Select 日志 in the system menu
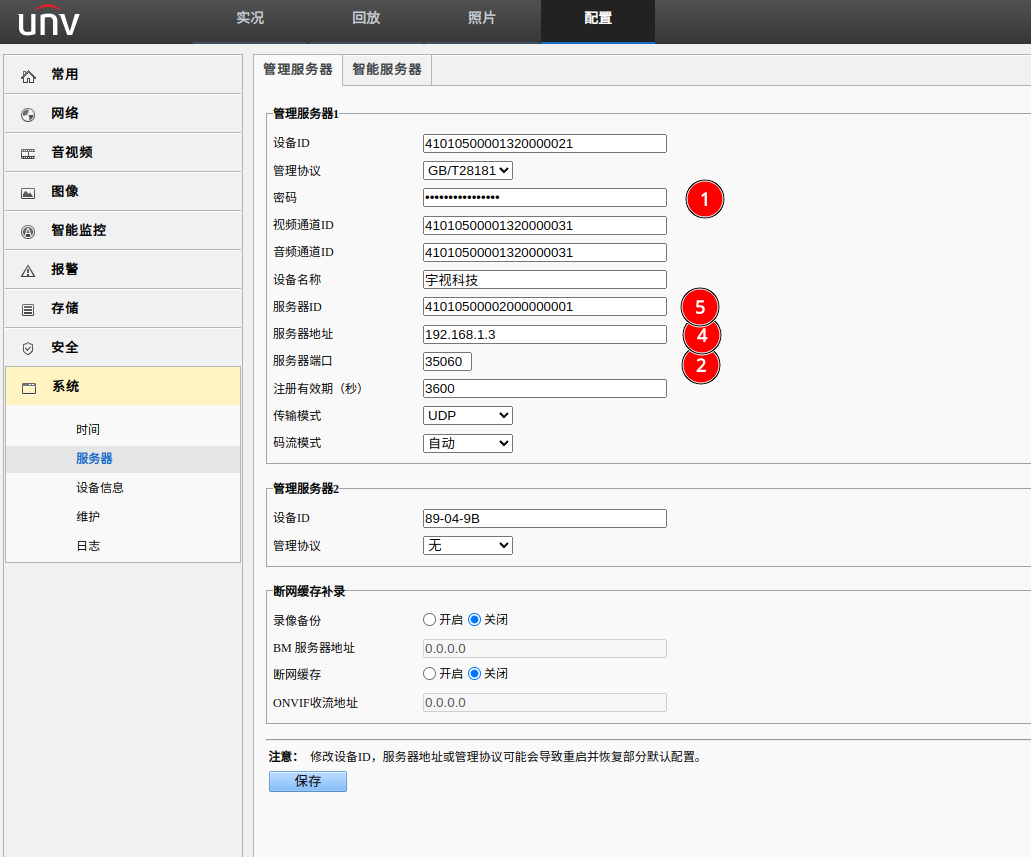Screen dimensions: 1031x857 point(90,545)
